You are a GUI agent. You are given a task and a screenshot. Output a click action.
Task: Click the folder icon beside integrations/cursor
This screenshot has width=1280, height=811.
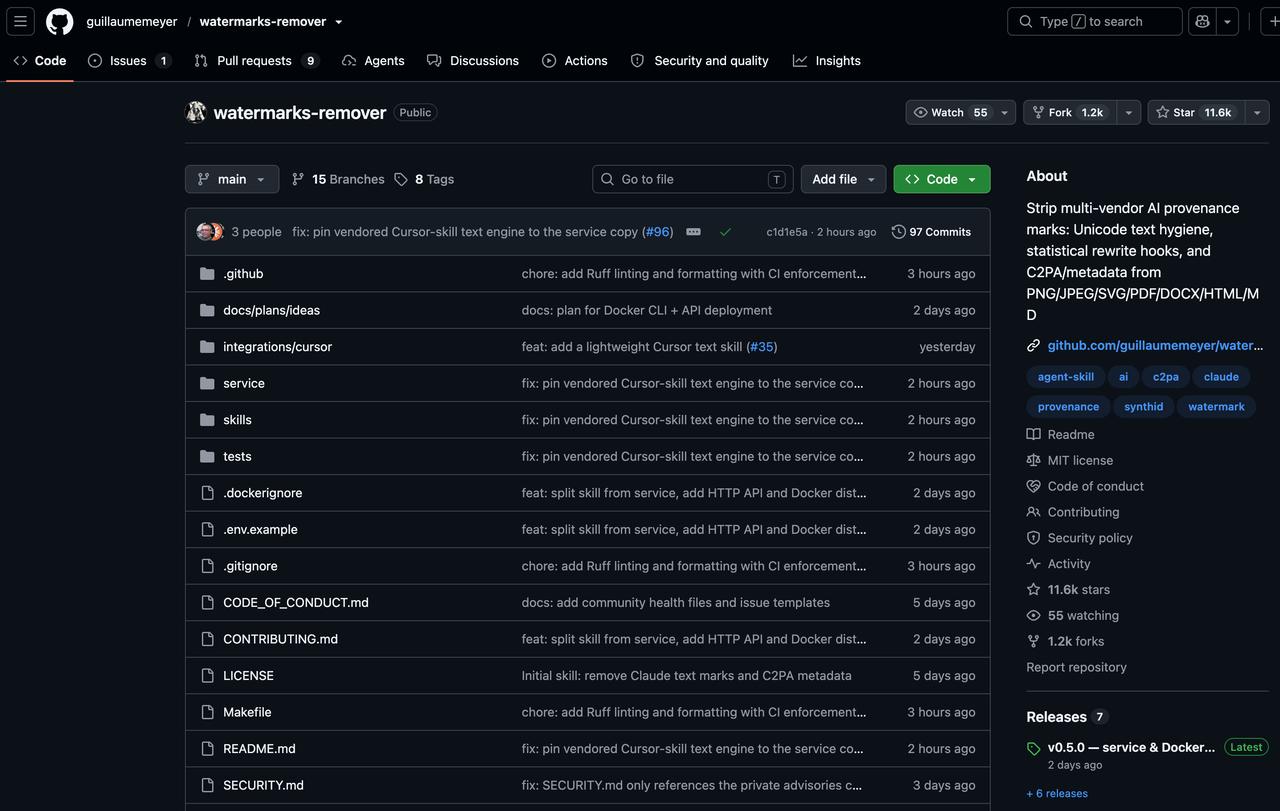pos(207,347)
